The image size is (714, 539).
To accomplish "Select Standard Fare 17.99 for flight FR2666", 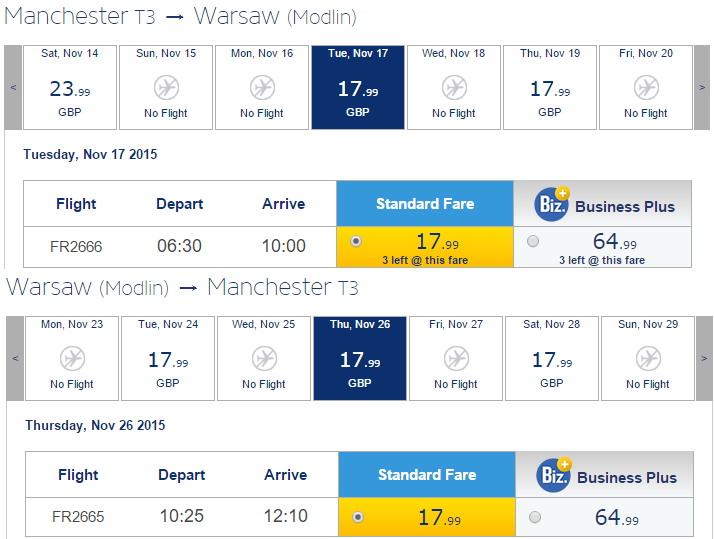I will coord(357,241).
